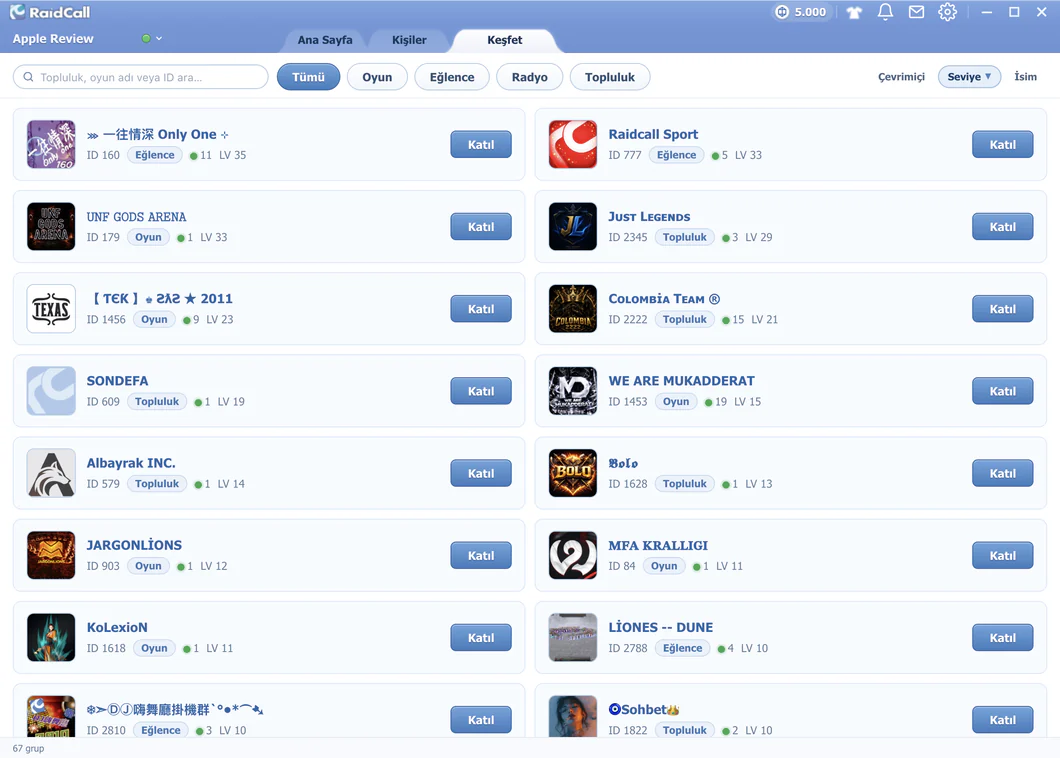Select the Tümü filter pill
Image resolution: width=1060 pixels, height=758 pixels.
(x=308, y=77)
